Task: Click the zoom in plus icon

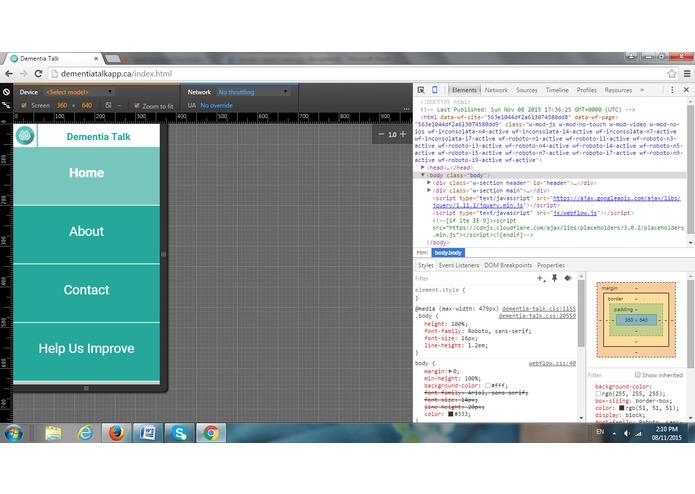Action: (402, 134)
